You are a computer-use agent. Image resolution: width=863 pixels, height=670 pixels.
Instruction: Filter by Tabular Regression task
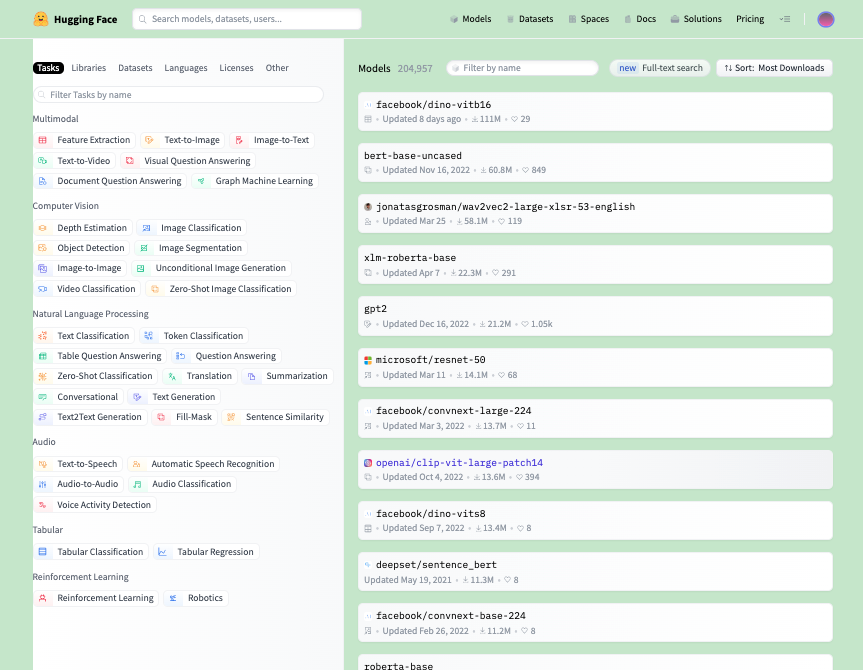(206, 552)
